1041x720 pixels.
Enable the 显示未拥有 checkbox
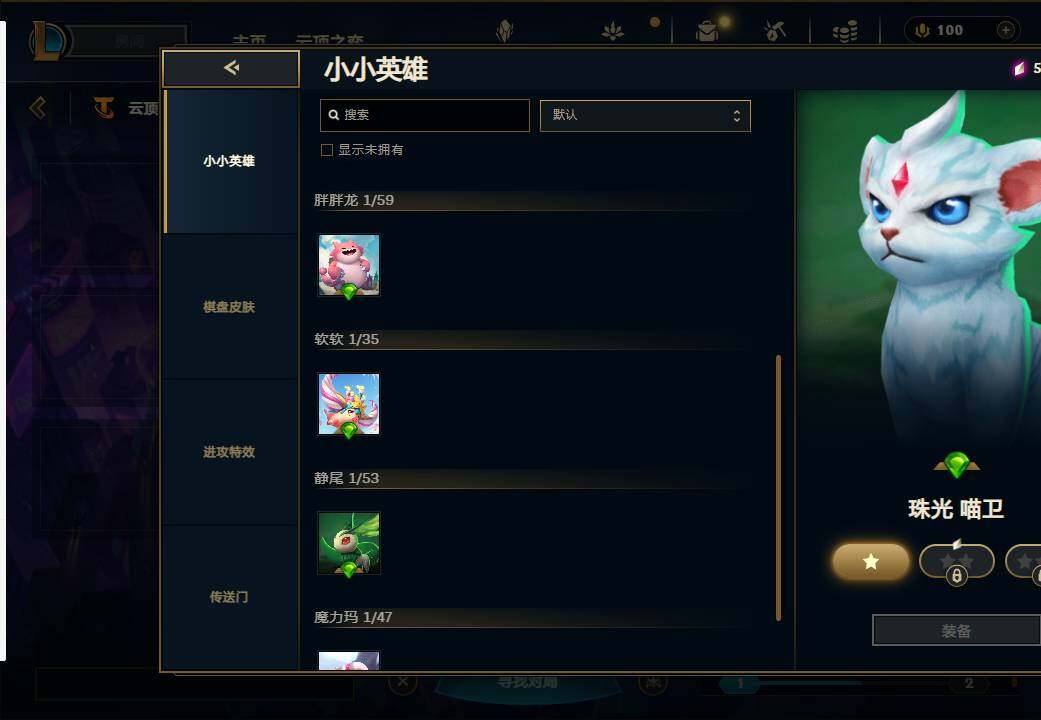(x=327, y=150)
